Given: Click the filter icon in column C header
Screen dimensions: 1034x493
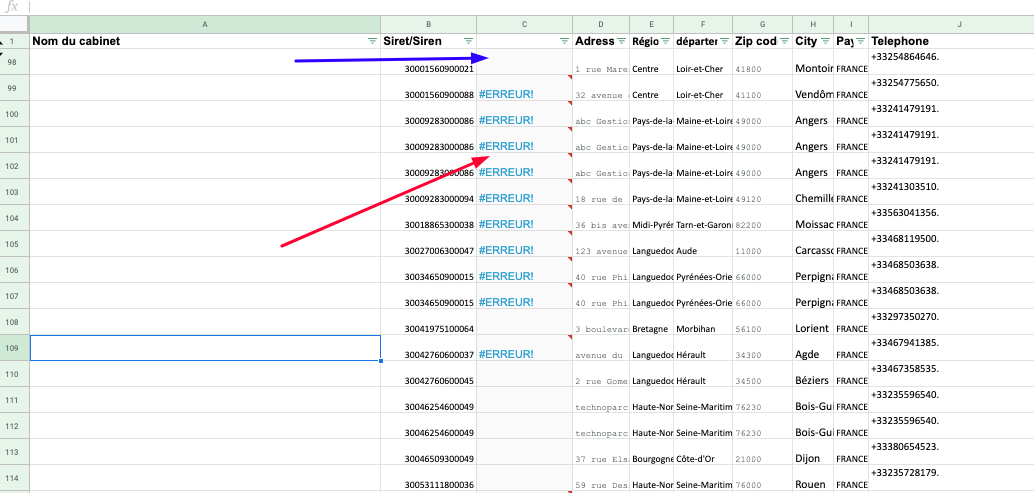Looking at the screenshot, I should (x=564, y=41).
